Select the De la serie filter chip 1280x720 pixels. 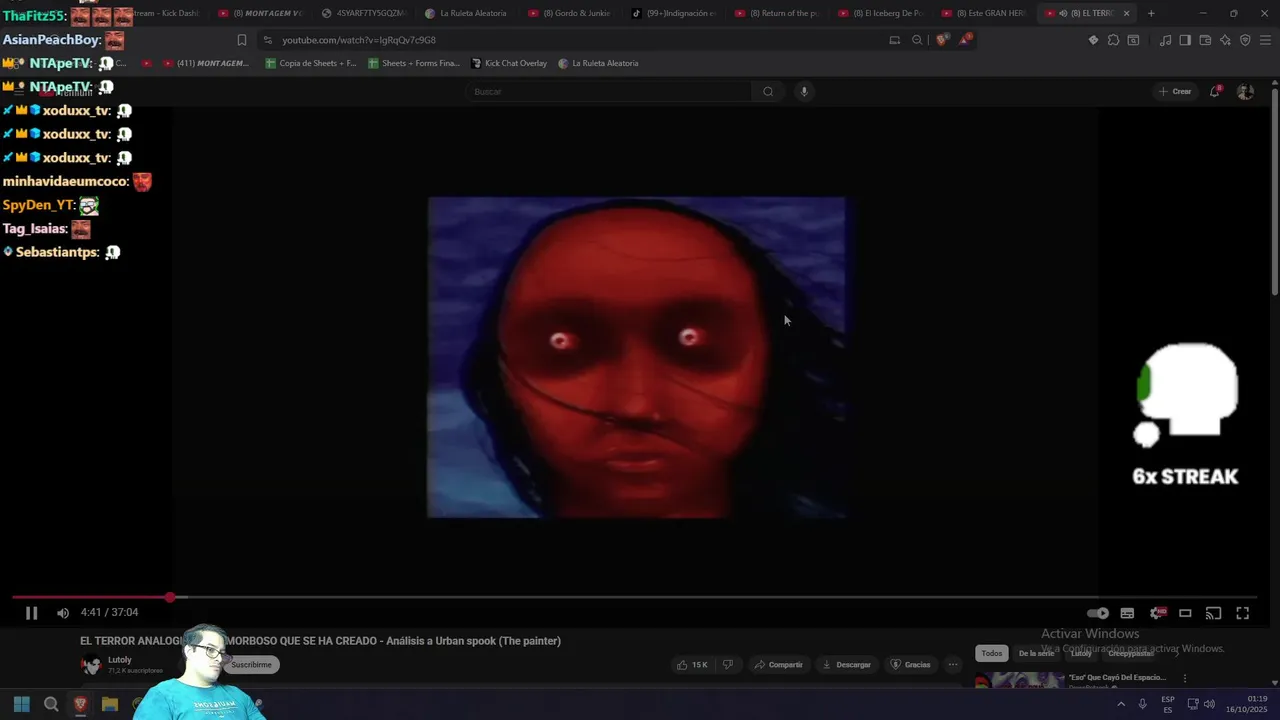tap(1036, 654)
